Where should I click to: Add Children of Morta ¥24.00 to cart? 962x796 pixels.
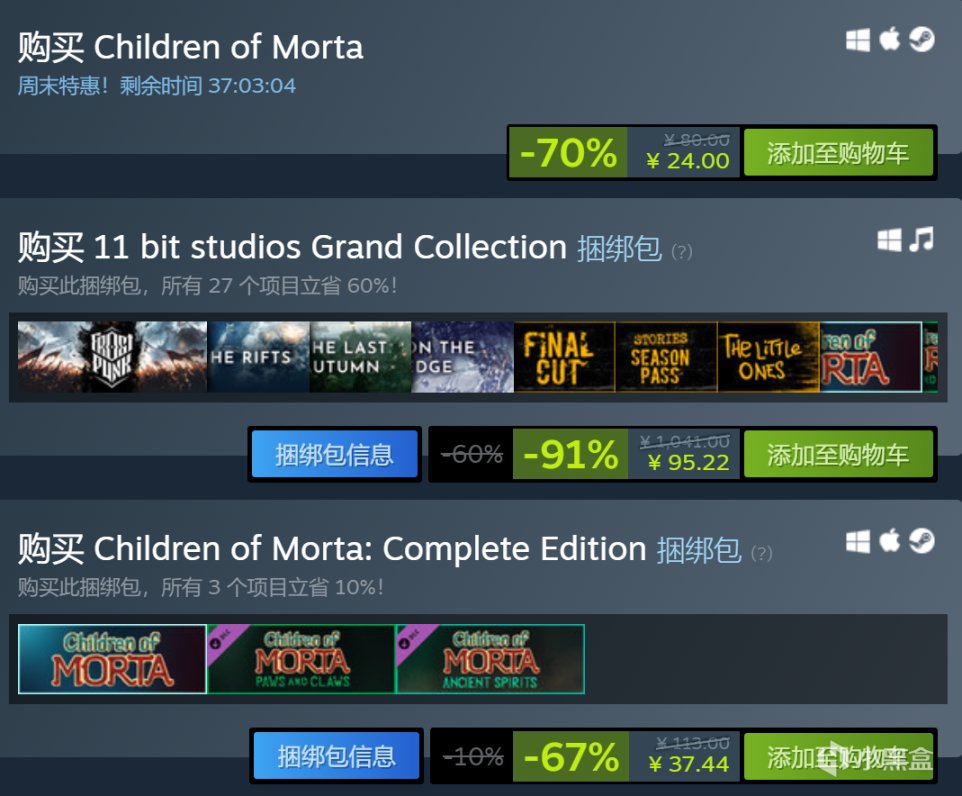(x=838, y=153)
